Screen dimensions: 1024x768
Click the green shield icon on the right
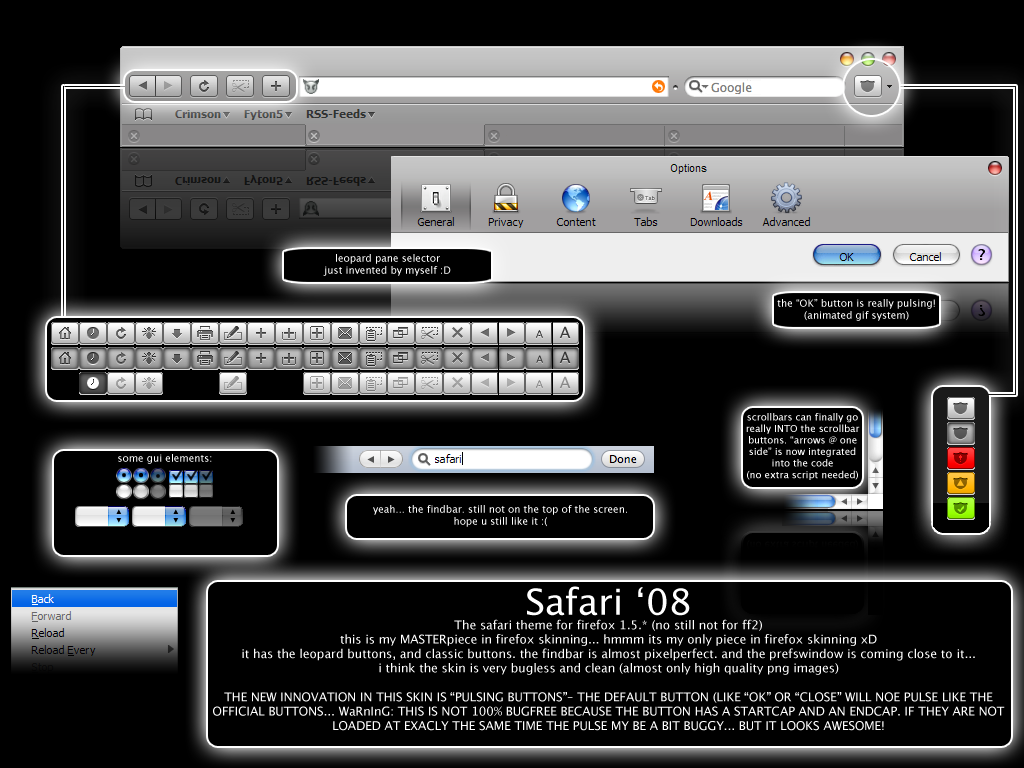point(960,509)
